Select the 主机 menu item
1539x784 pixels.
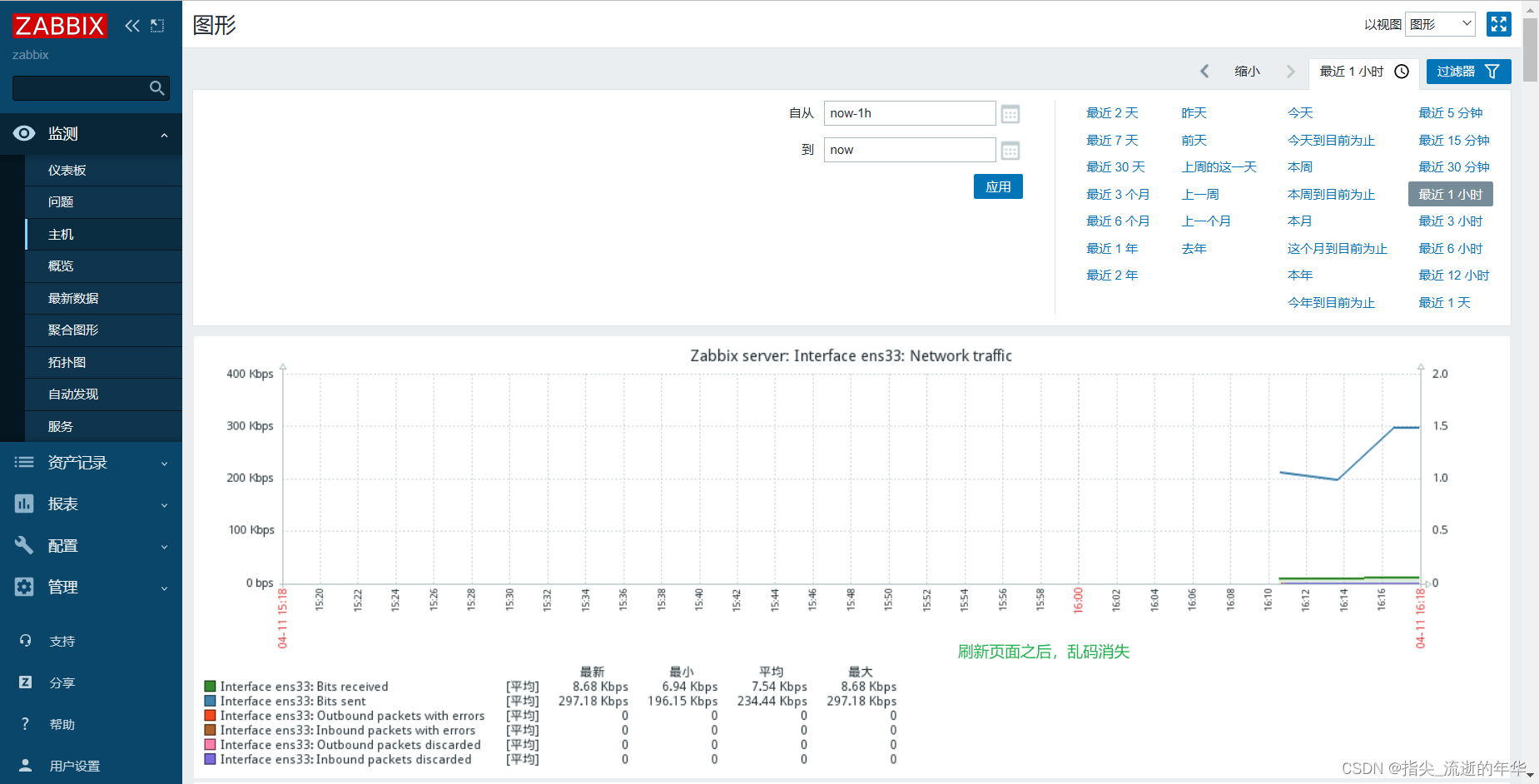(103, 235)
